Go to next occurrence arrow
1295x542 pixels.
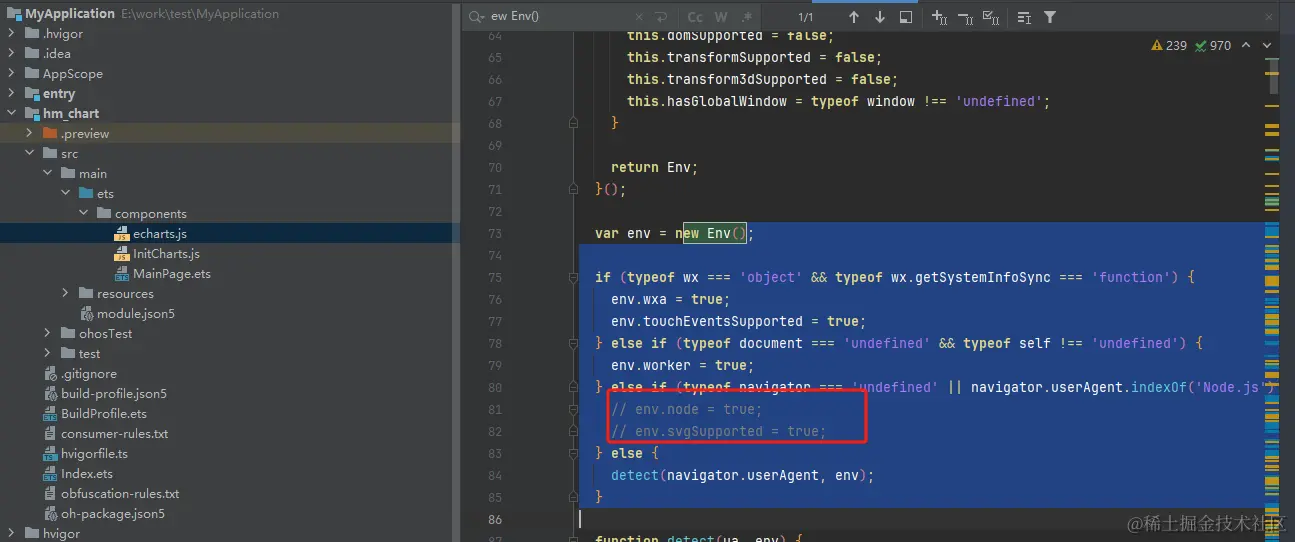[x=880, y=17]
